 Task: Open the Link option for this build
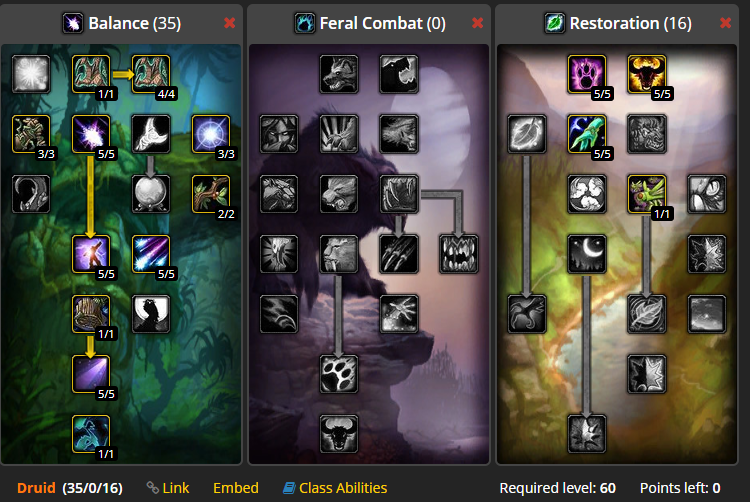click(x=168, y=488)
